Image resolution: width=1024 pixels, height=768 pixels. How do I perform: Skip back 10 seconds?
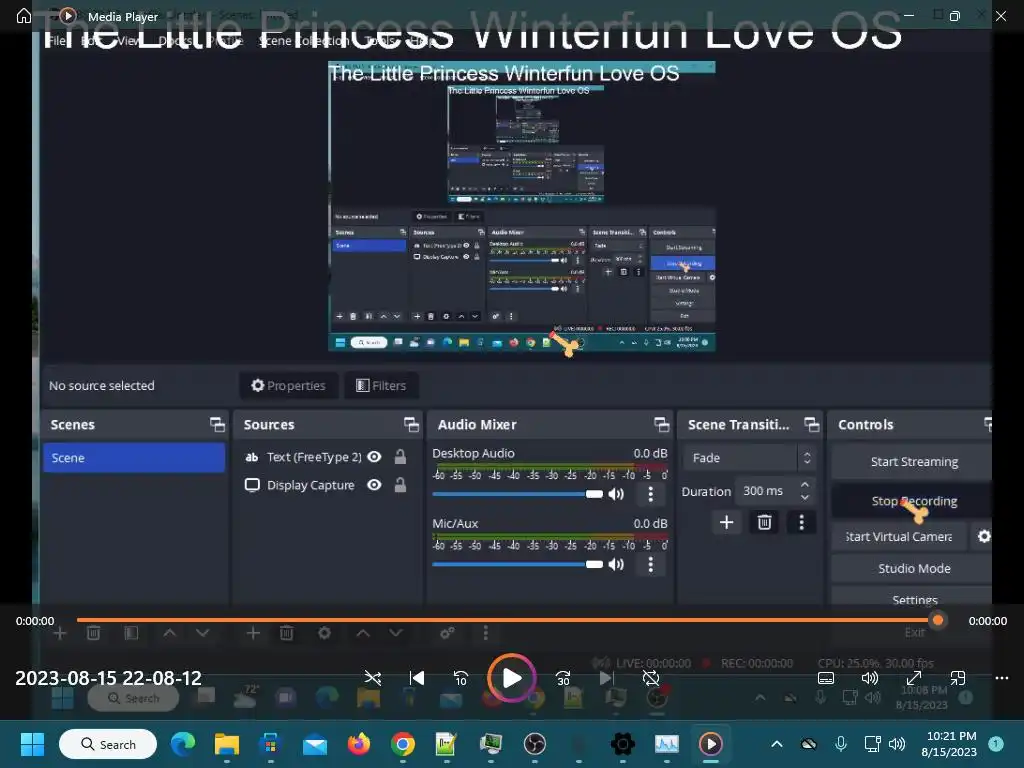point(460,678)
